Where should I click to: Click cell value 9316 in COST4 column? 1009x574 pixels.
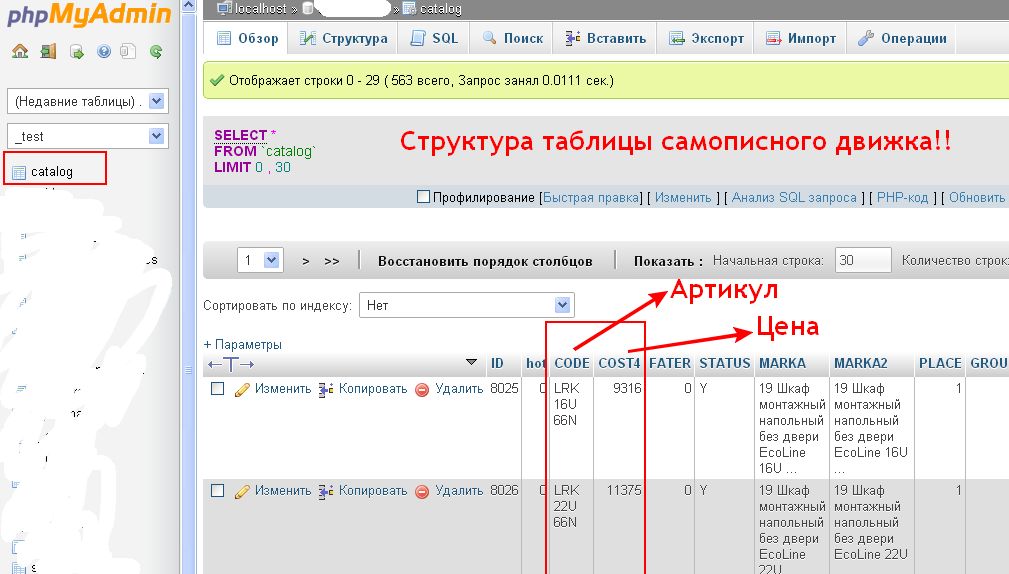tap(627, 389)
